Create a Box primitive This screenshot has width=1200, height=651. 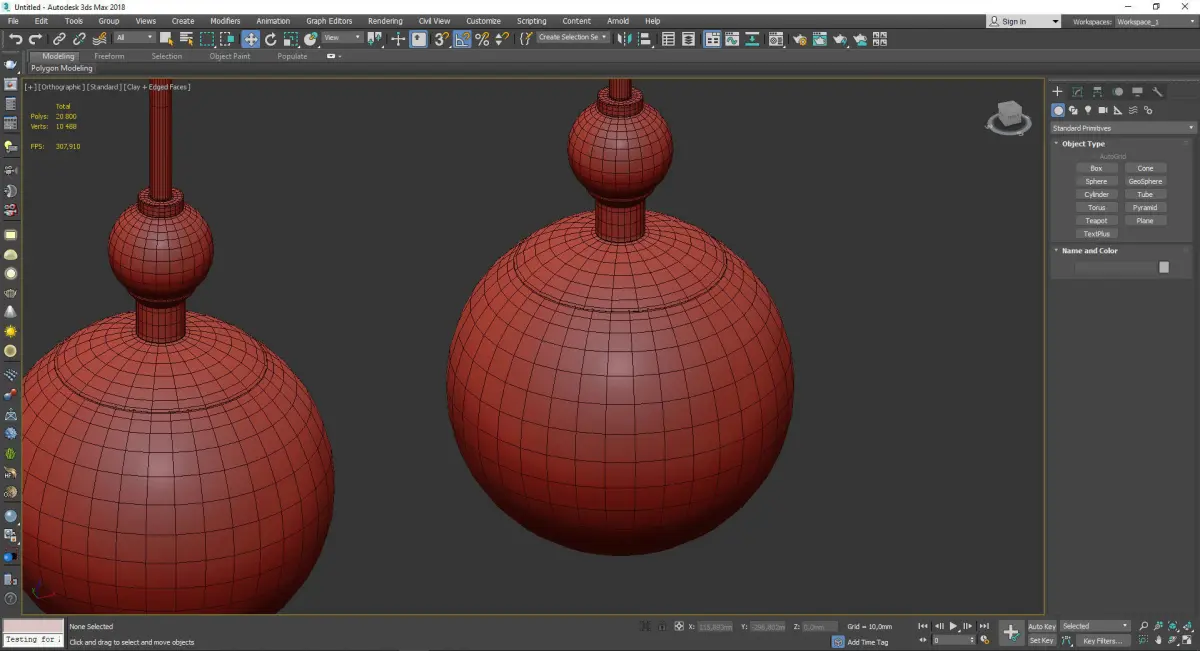click(x=1096, y=168)
